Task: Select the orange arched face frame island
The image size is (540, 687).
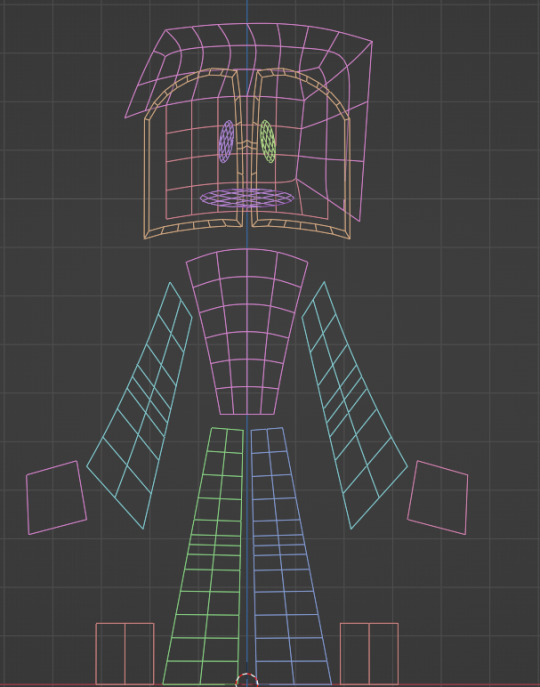Action: (x=247, y=153)
